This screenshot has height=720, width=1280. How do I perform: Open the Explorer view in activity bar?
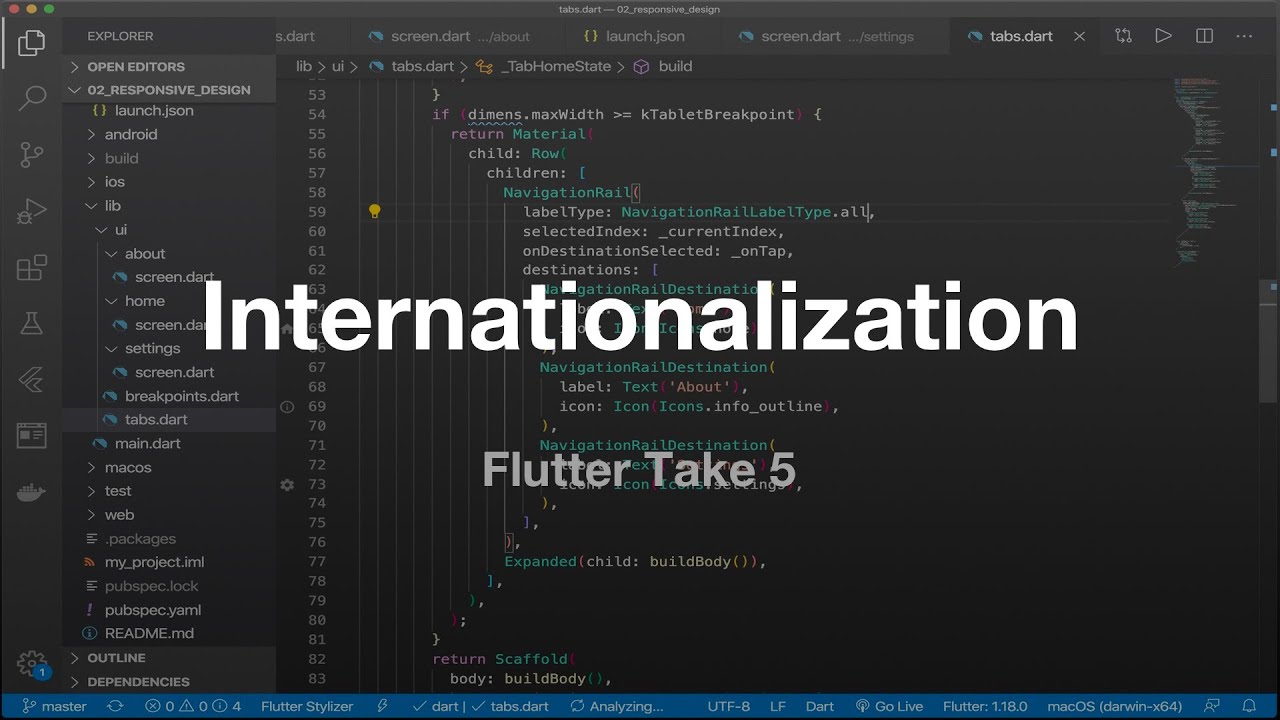point(31,43)
